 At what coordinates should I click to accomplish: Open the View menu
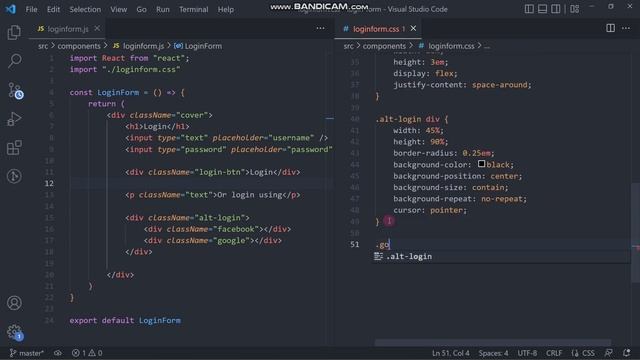tap(118, 9)
